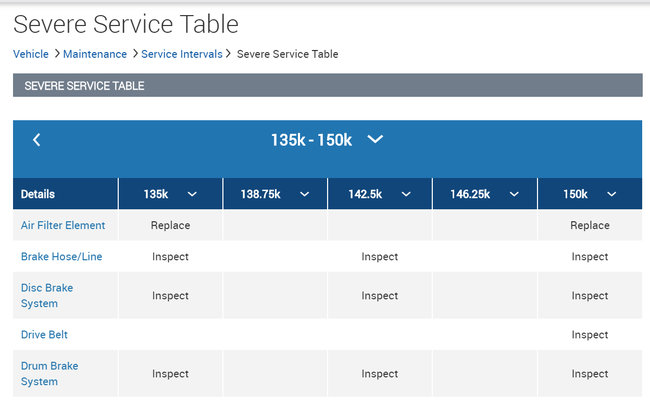
Task: Open the Drive Belt link
Action: 44,335
